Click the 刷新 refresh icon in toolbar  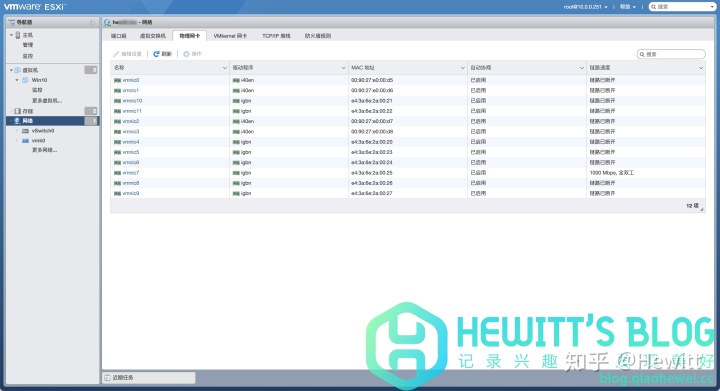pos(156,54)
